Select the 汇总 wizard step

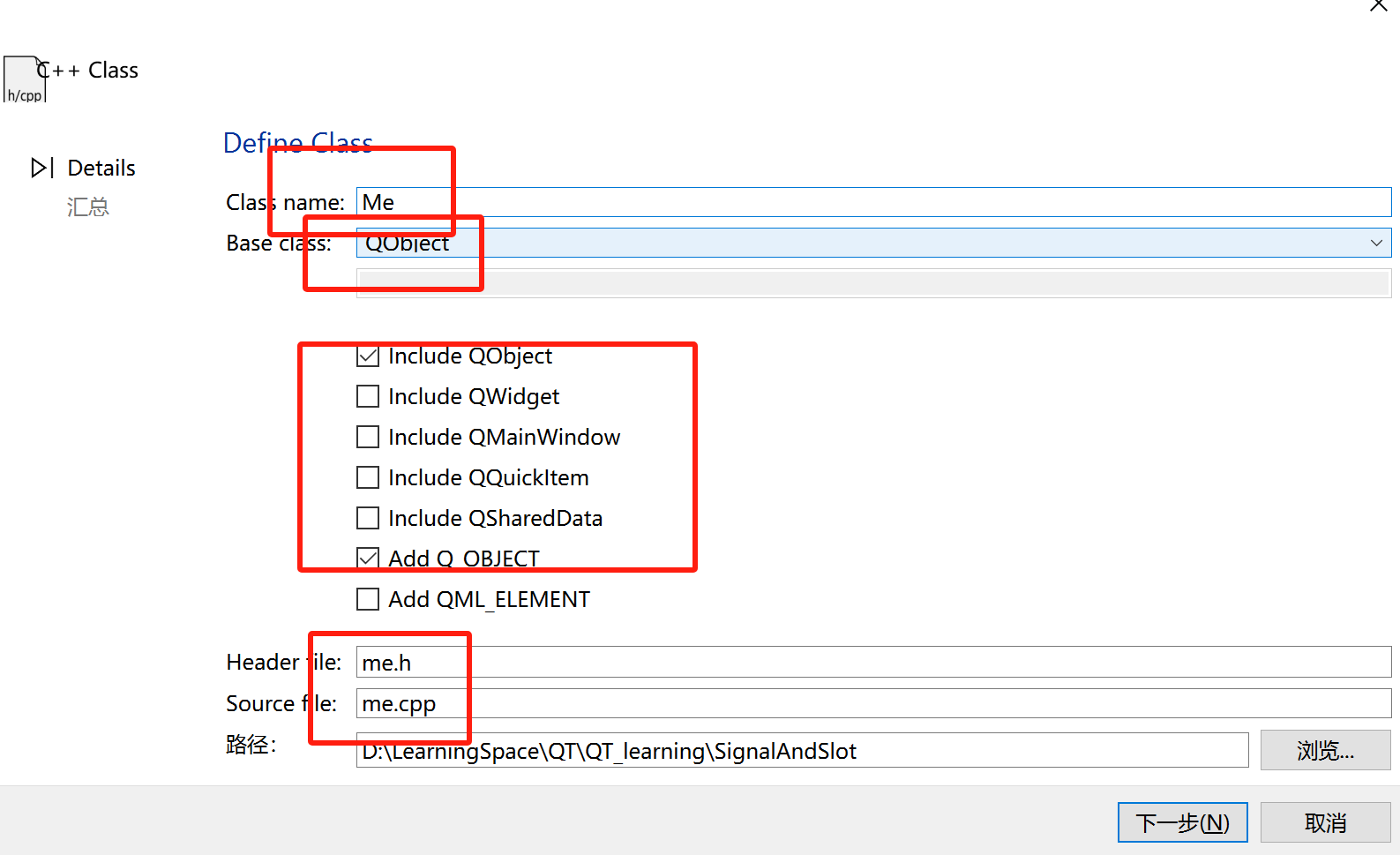[87, 207]
